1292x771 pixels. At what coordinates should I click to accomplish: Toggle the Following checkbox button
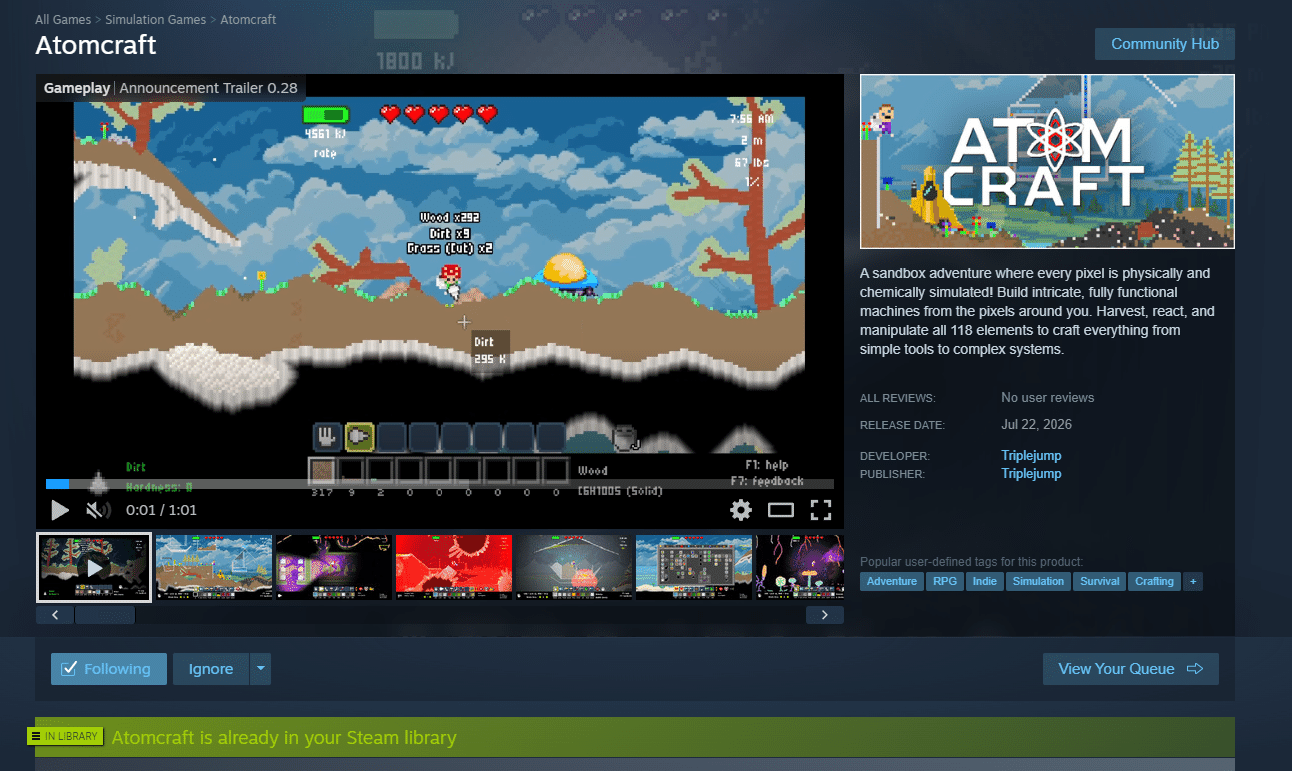107,669
